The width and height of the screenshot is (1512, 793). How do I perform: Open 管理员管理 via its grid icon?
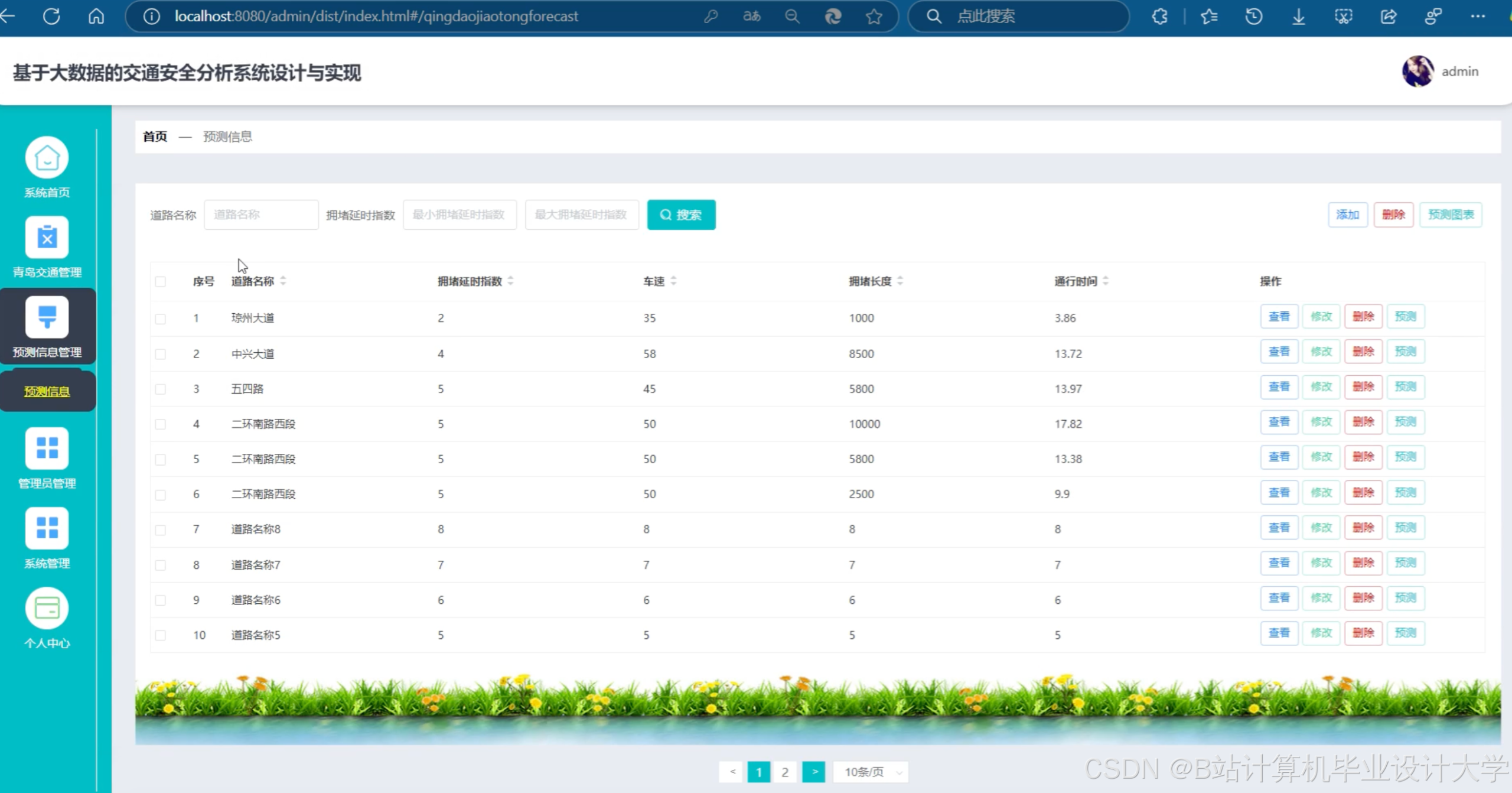47,448
